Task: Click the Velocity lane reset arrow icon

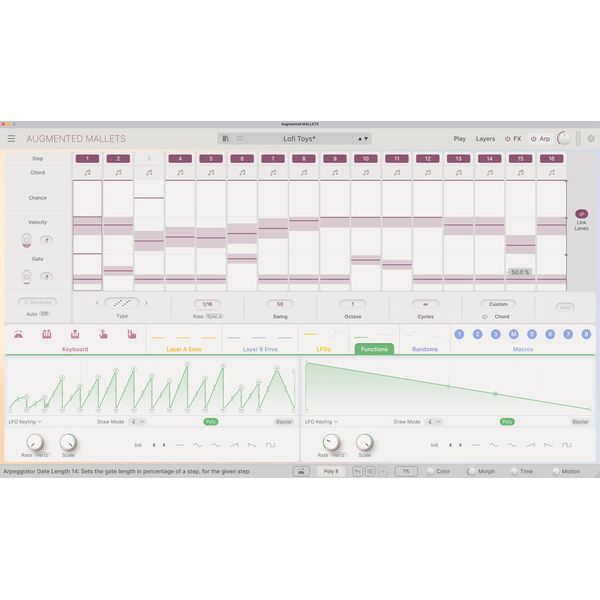Action: click(47, 240)
